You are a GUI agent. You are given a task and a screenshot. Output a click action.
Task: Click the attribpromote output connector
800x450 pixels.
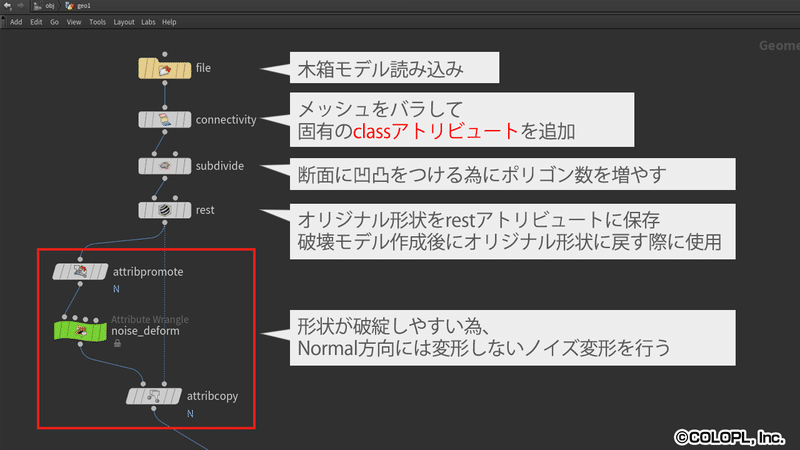pyautogui.click(x=80, y=284)
